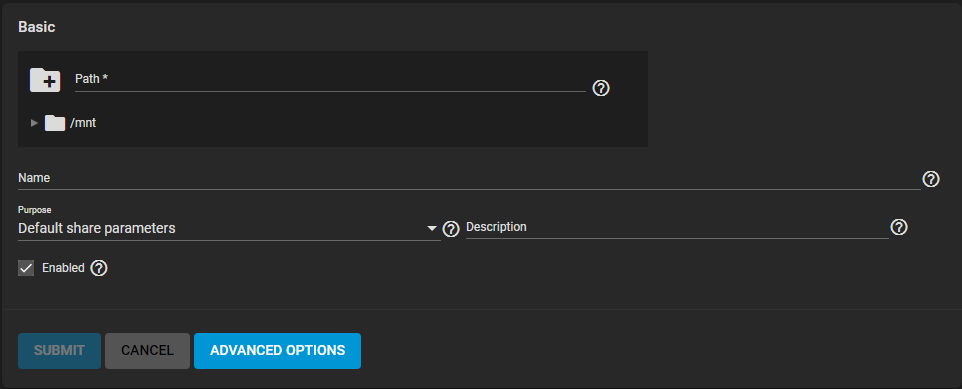Screen dimensions: 962x389
Task: Focus the Path input field
Action: point(330,80)
